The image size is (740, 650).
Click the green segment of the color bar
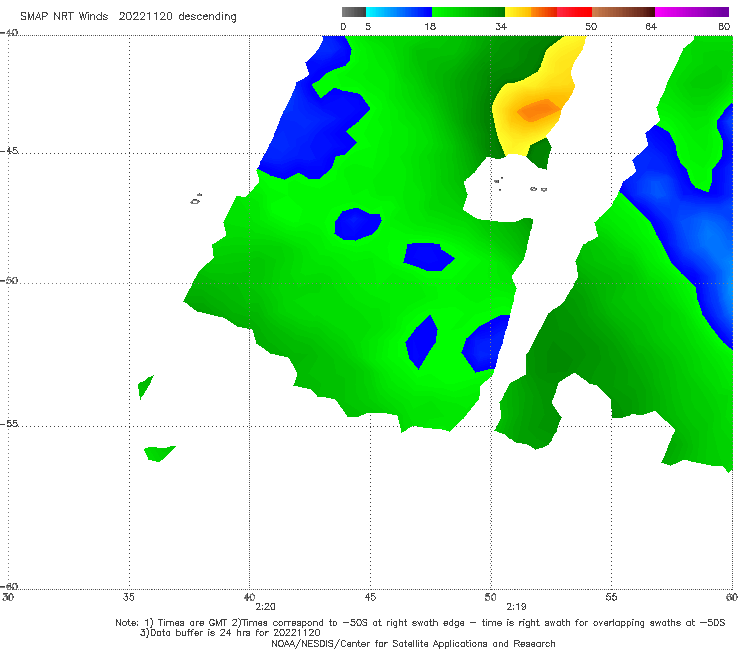pyautogui.click(x=468, y=12)
